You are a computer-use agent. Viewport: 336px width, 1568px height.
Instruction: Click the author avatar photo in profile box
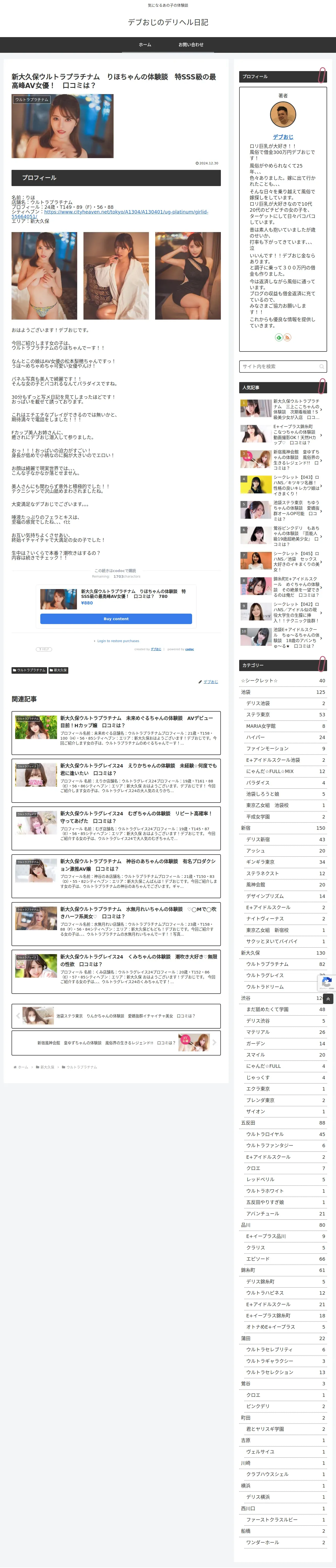pyautogui.click(x=283, y=114)
